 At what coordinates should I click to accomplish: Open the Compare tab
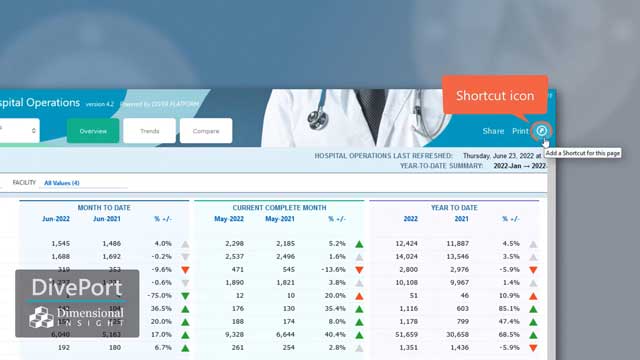click(x=206, y=131)
